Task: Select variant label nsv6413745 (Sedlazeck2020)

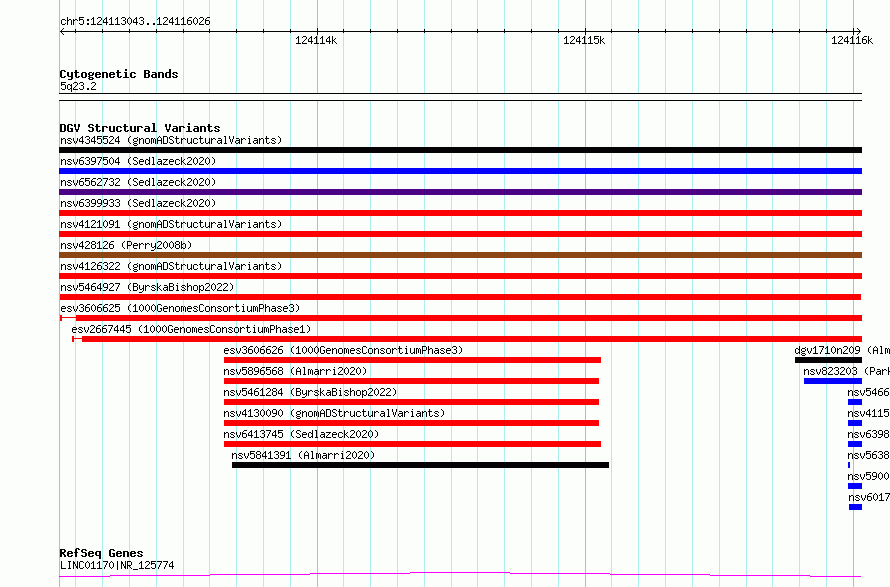Action: 301,434
